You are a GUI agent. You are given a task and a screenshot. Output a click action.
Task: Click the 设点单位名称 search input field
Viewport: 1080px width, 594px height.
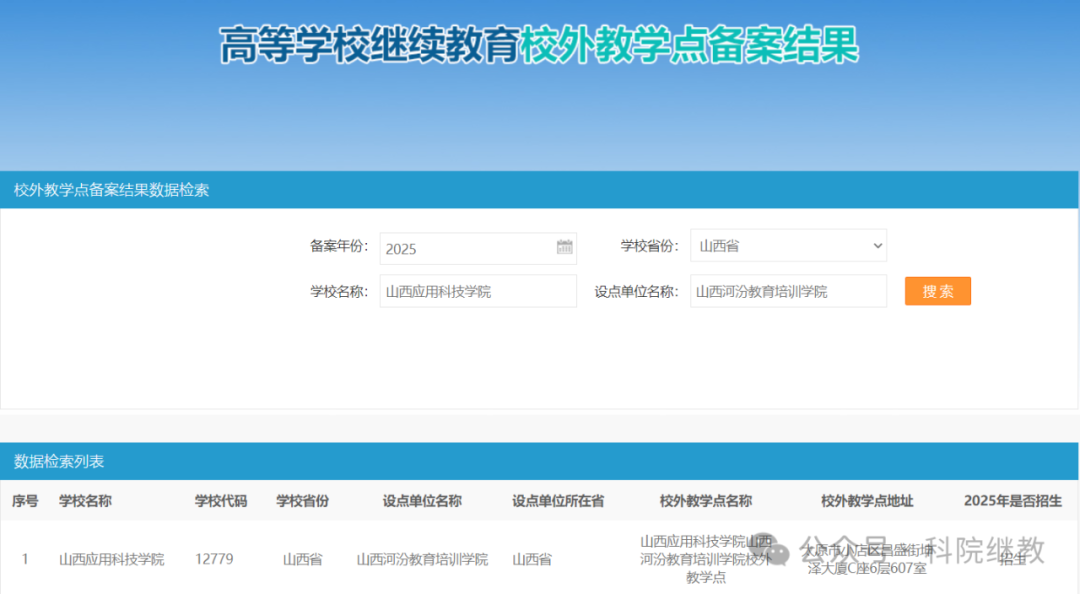788,291
